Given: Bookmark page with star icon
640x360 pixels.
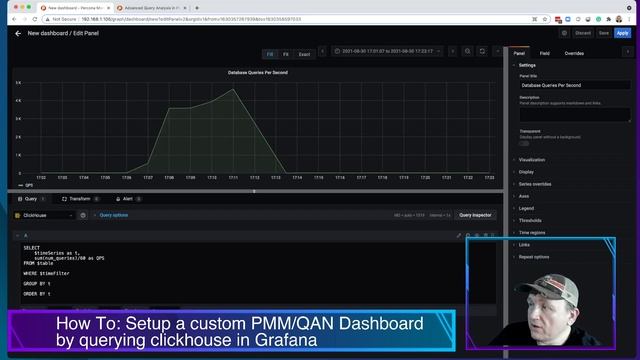Looking at the screenshot, I should coord(544,19).
